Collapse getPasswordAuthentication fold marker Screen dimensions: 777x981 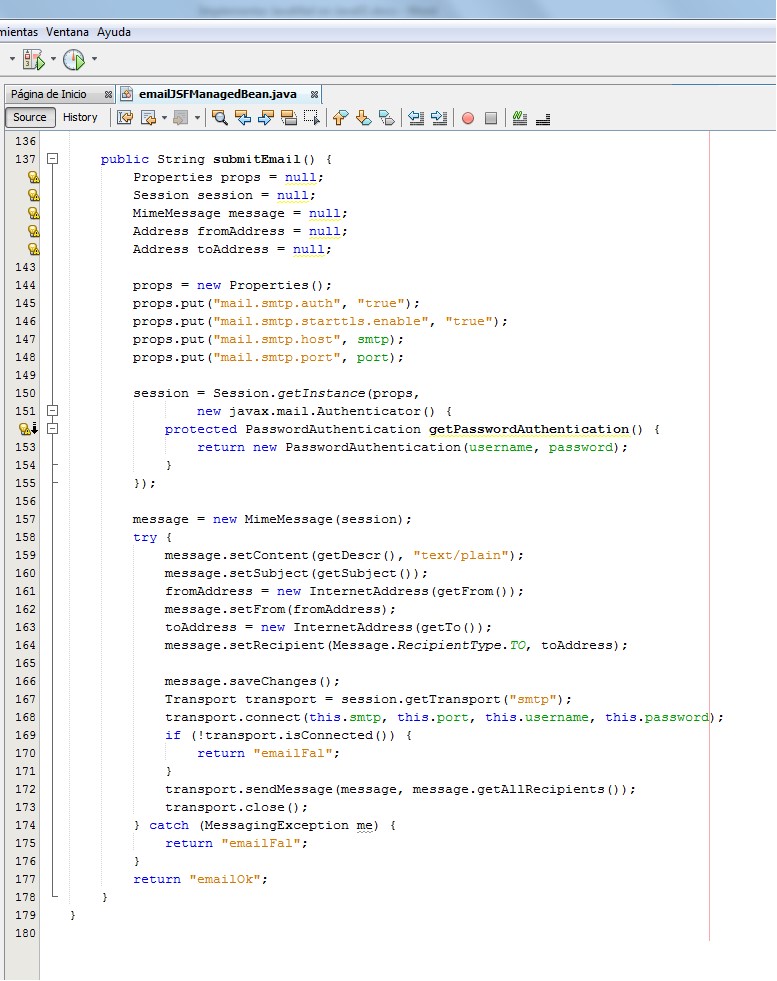(53, 429)
